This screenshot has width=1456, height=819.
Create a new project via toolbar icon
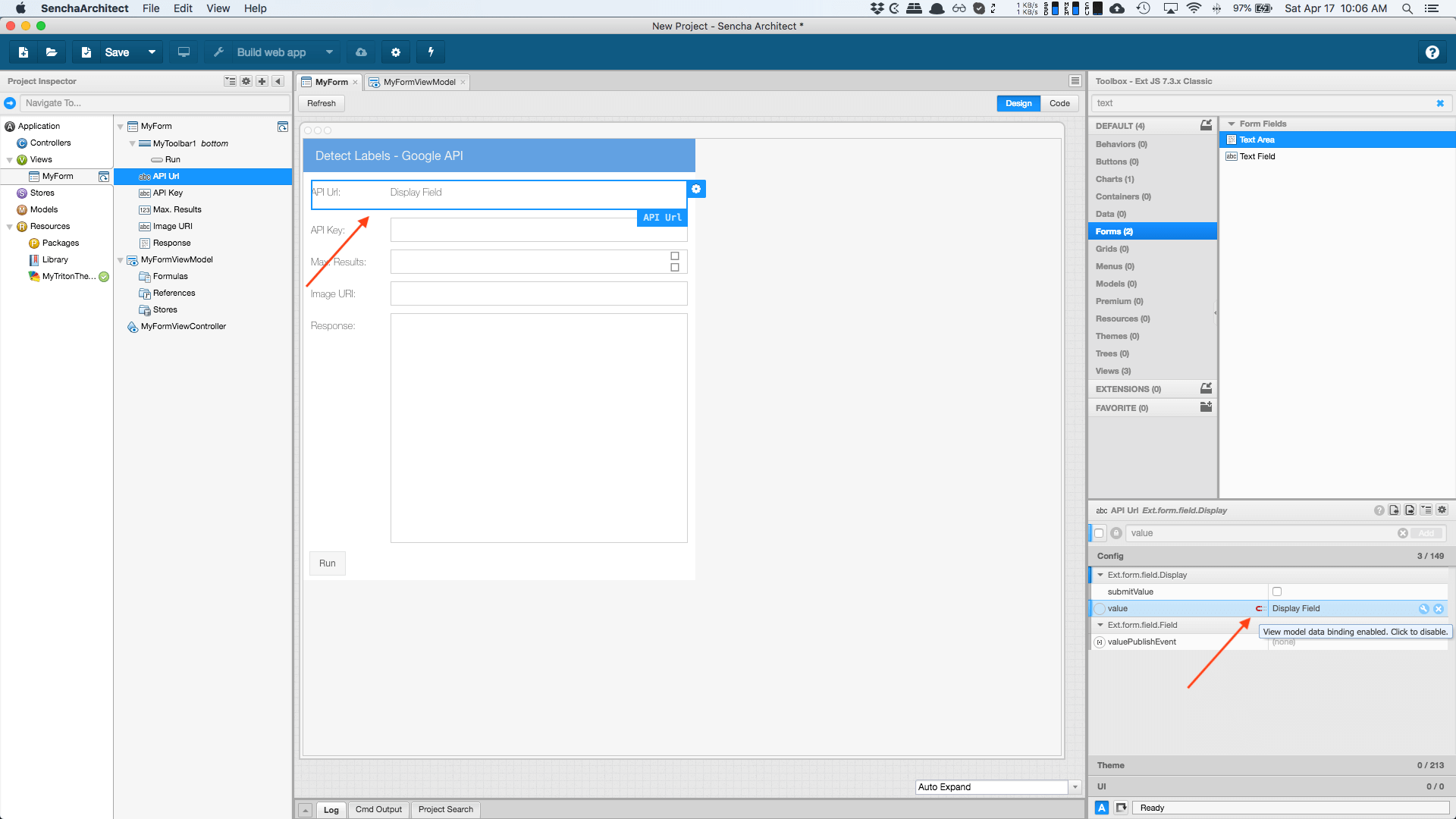(x=24, y=52)
